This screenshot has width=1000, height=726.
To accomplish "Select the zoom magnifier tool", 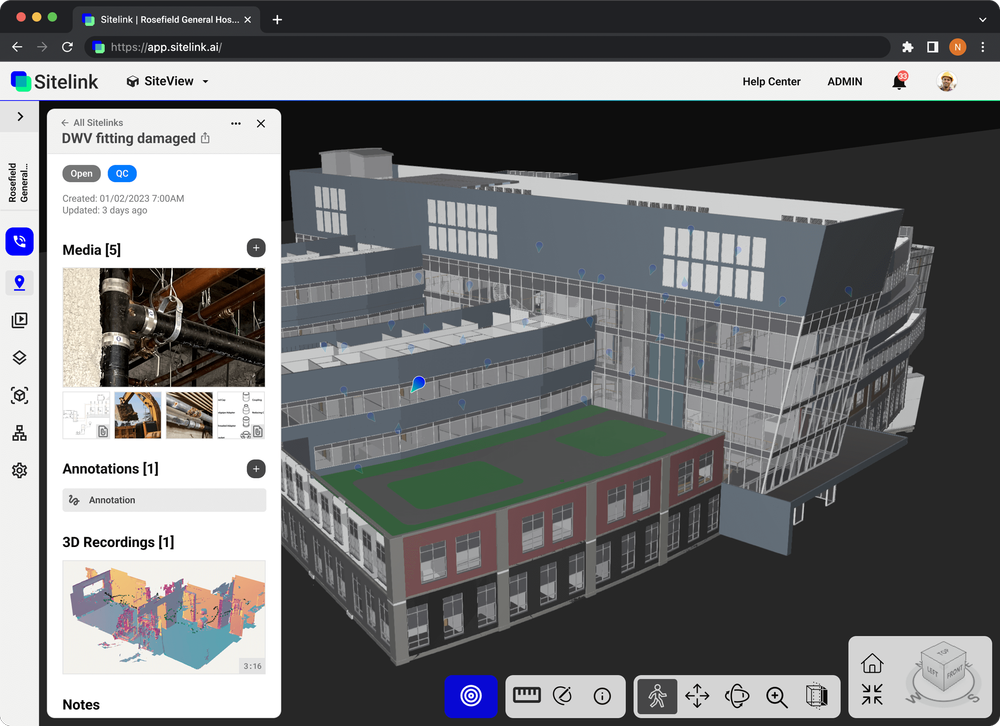I will [x=777, y=696].
